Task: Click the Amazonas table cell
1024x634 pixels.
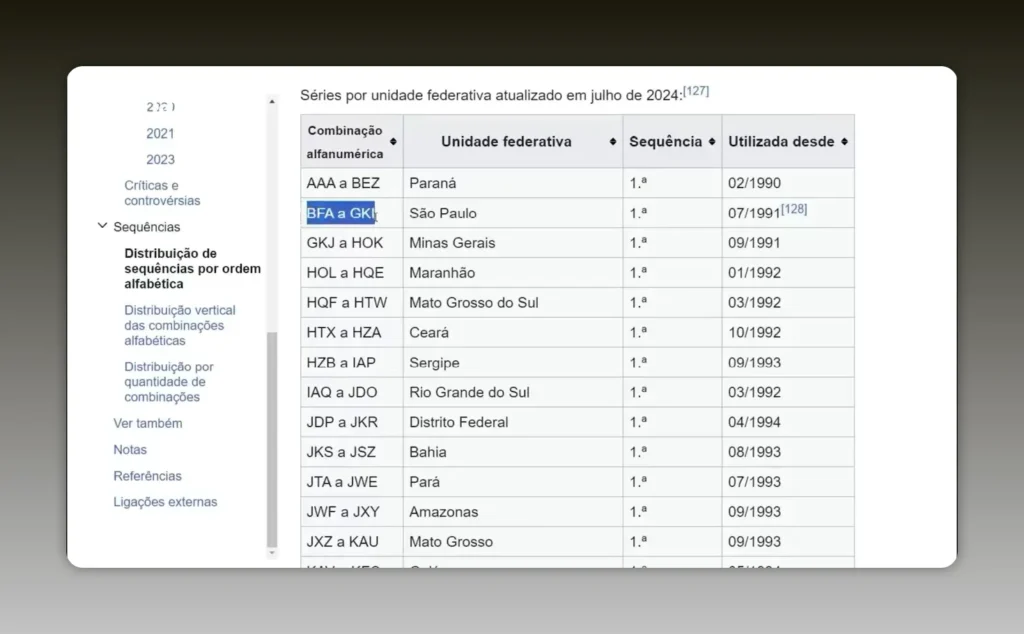Action: coord(513,512)
